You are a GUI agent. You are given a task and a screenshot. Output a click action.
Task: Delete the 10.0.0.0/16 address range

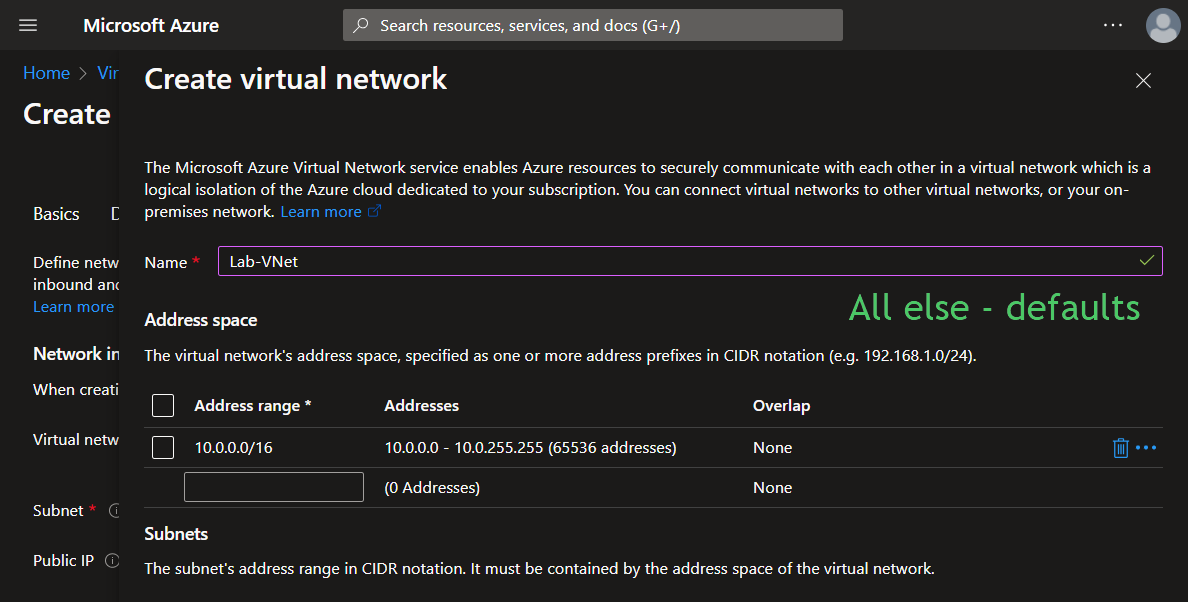tap(1121, 448)
